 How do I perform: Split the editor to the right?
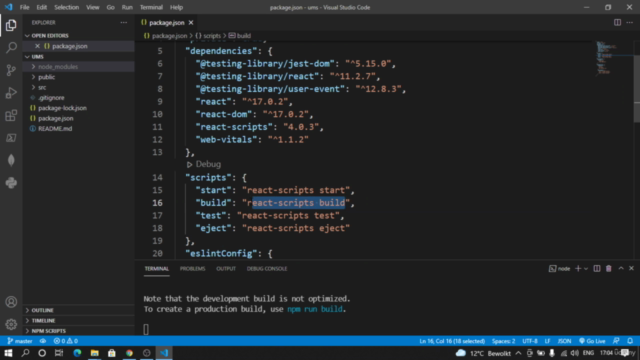click(x=617, y=22)
